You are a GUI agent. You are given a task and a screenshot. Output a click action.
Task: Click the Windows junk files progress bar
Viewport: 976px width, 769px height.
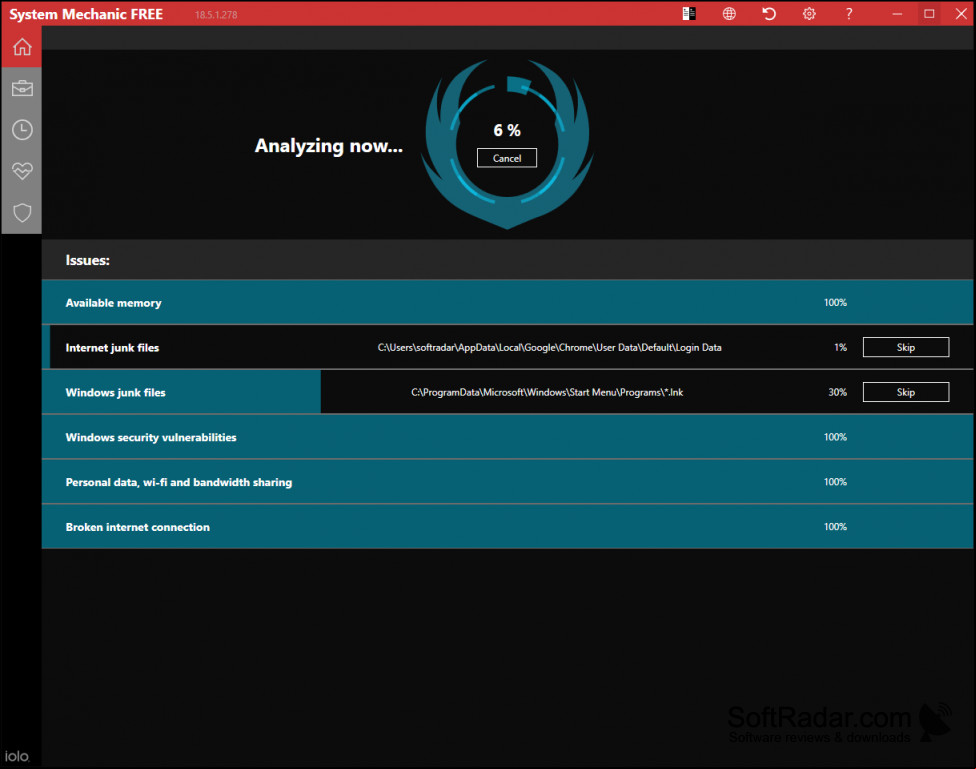(x=181, y=392)
